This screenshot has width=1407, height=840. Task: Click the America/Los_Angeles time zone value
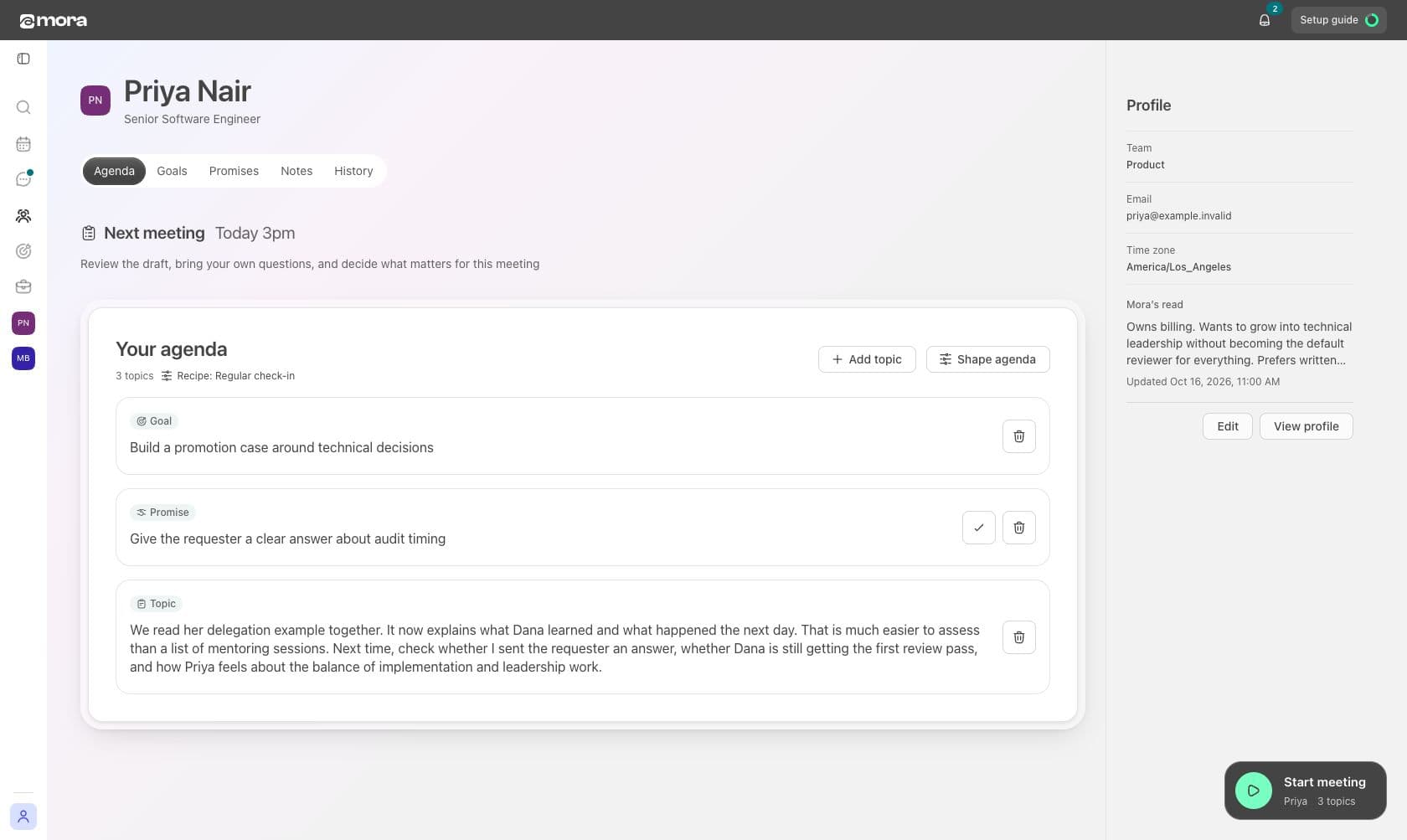[x=1178, y=267]
